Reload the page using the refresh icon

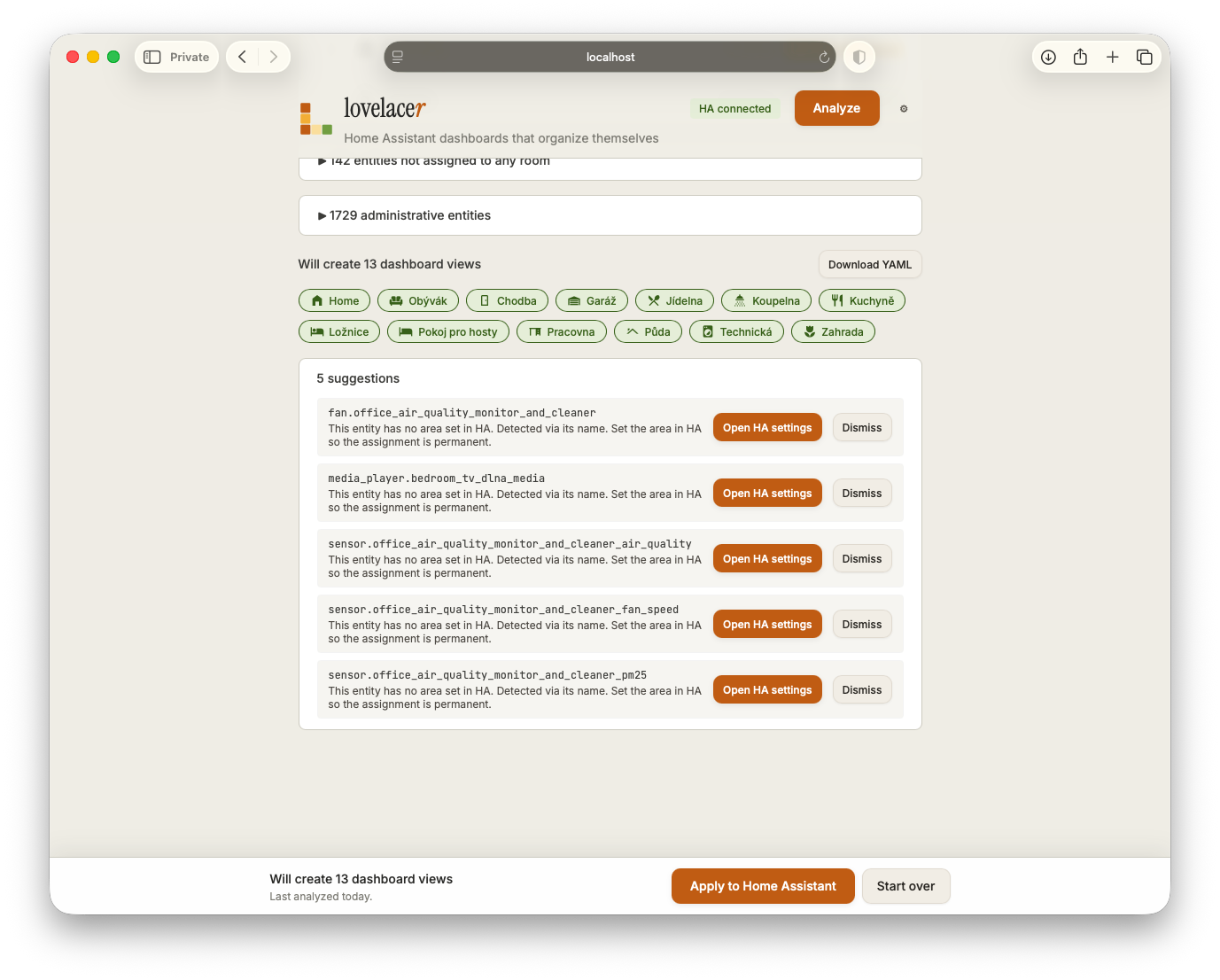point(823,57)
